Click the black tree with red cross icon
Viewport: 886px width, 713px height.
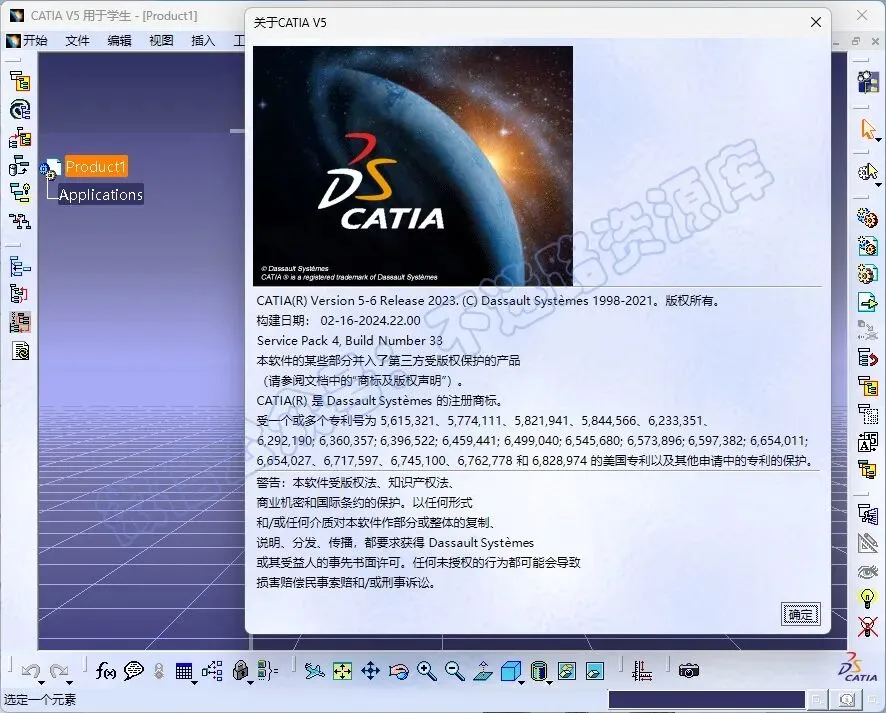pyautogui.click(x=20, y=221)
